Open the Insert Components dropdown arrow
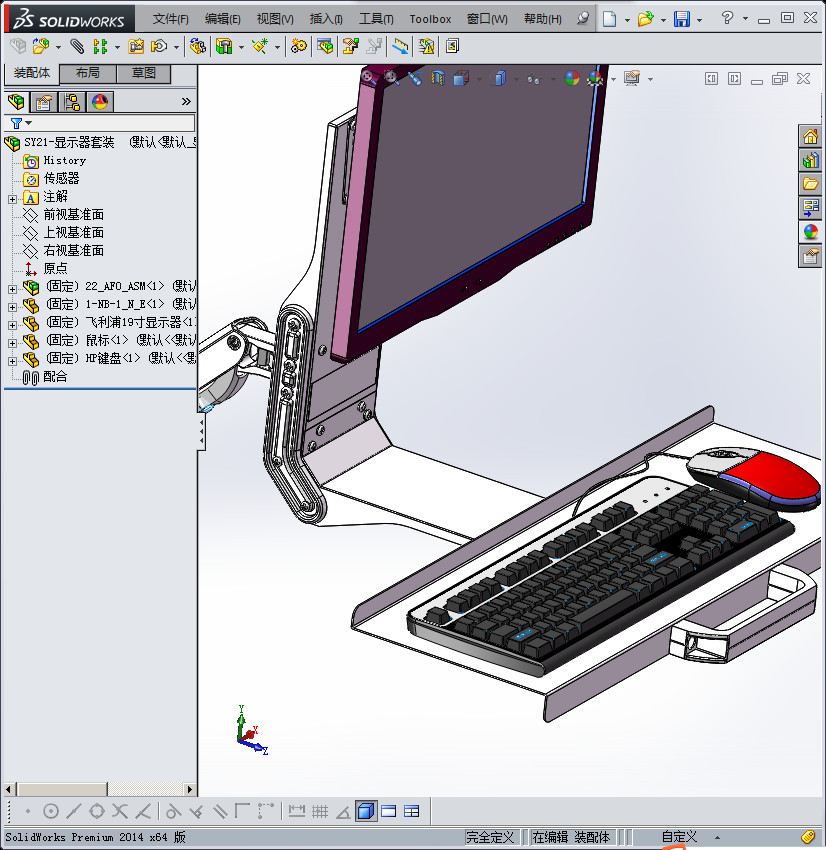The image size is (826, 850). coord(58,48)
